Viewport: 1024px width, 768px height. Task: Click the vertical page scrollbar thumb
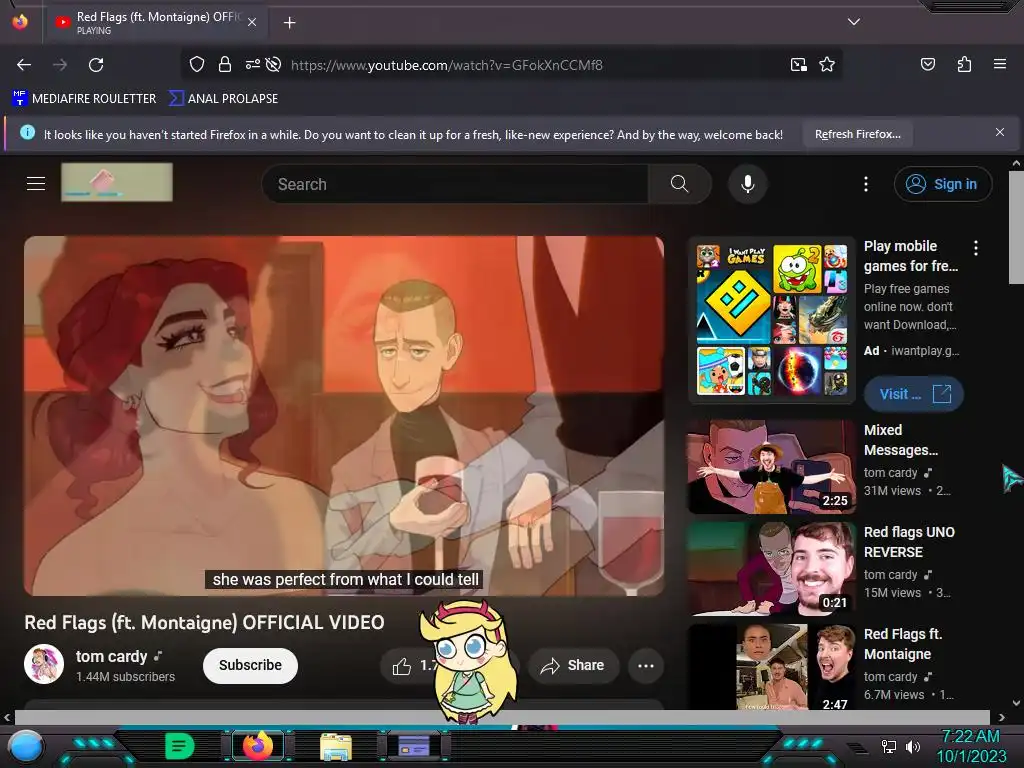pyautogui.click(x=1016, y=227)
